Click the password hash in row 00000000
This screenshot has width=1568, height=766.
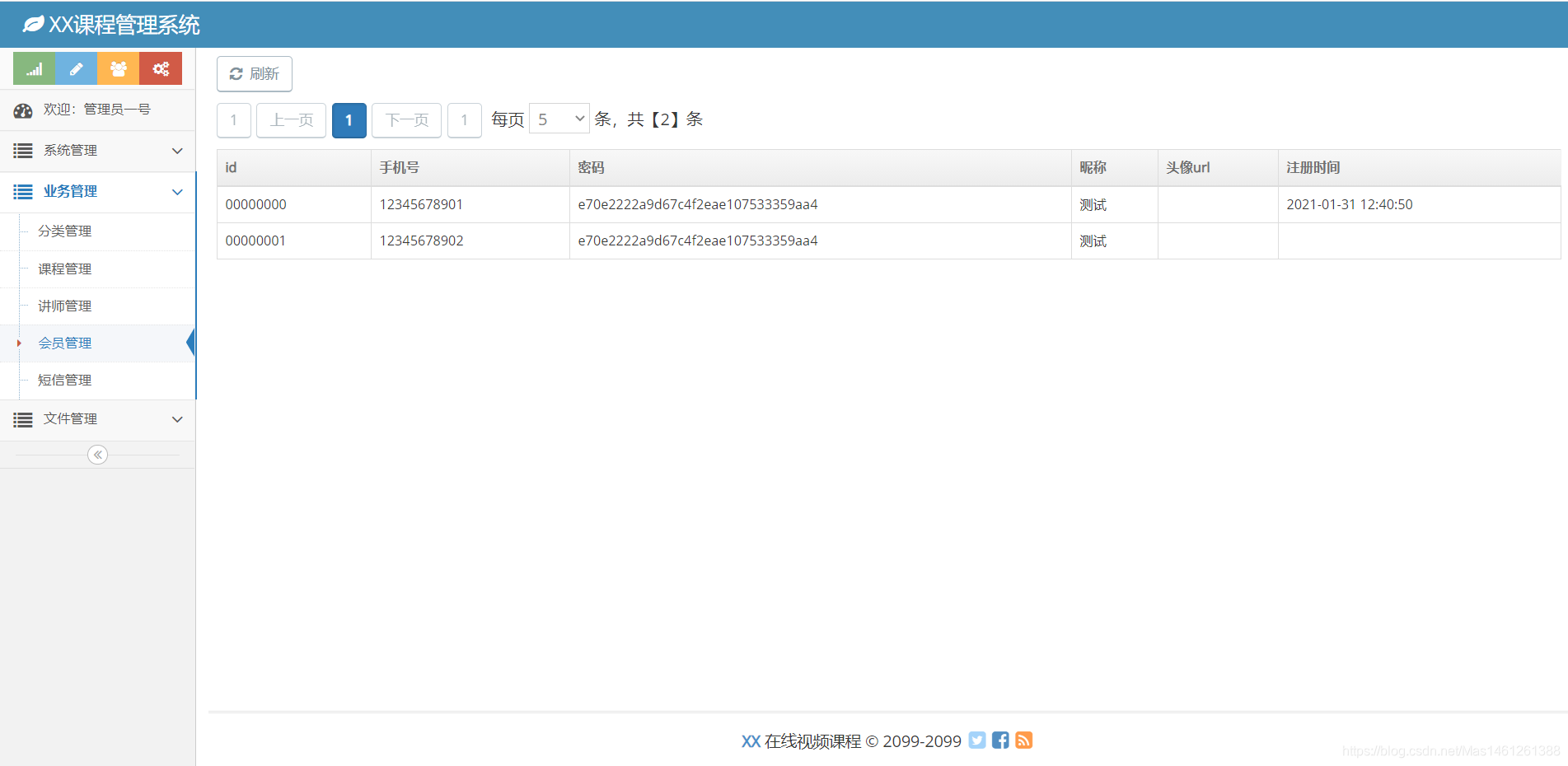(x=698, y=205)
